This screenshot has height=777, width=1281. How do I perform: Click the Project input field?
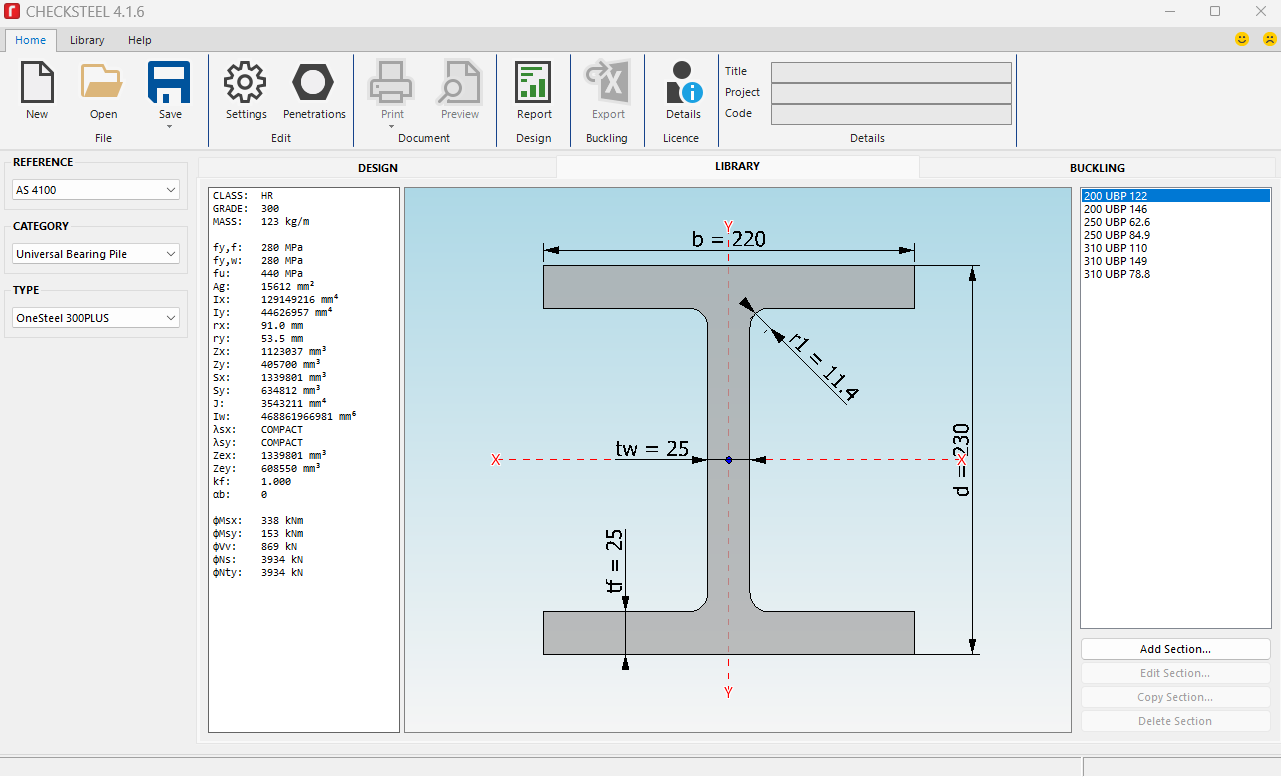pyautogui.click(x=891, y=93)
